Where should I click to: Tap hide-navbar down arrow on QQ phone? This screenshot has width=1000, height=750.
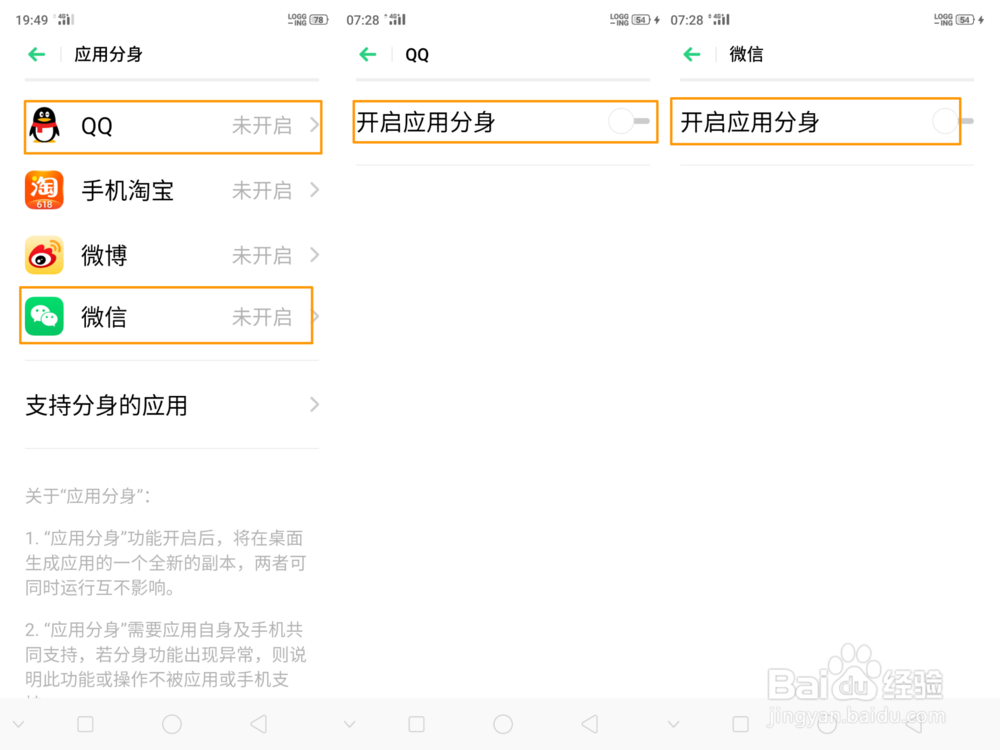coord(349,724)
